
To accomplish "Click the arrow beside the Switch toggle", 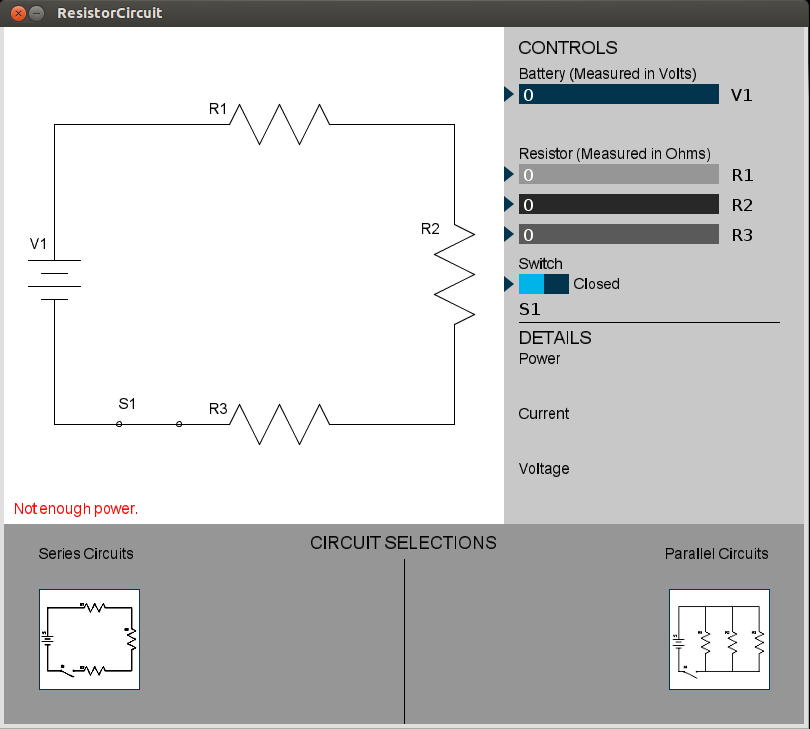I will coord(508,284).
